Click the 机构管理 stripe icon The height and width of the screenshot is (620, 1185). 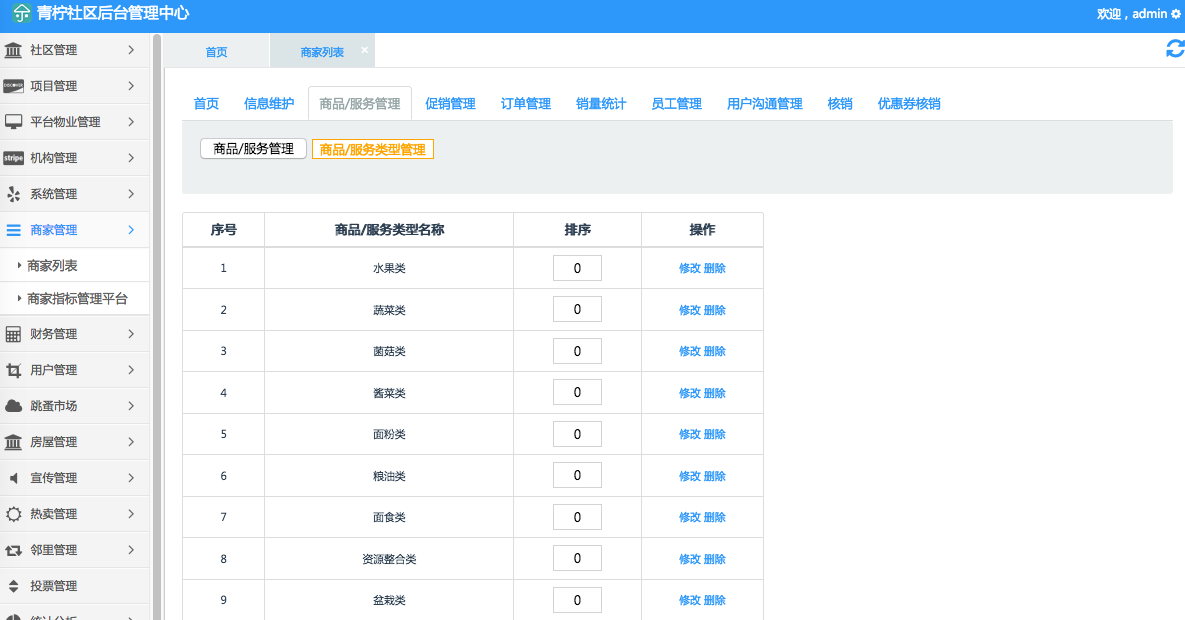tap(13, 158)
